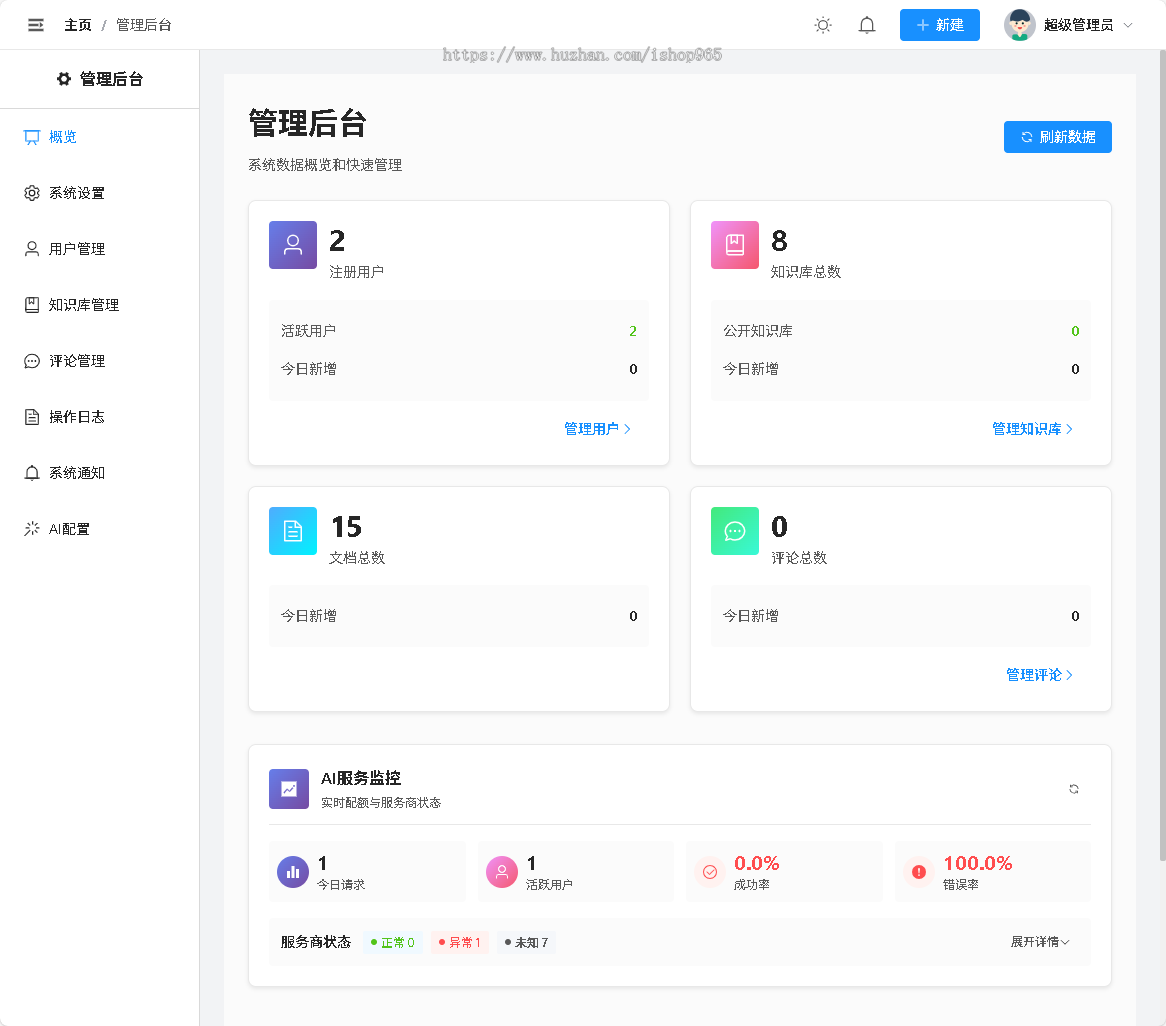Viewport: 1166px width, 1026px height.
Task: Click the AI服务监控 chart icon
Action: [289, 789]
